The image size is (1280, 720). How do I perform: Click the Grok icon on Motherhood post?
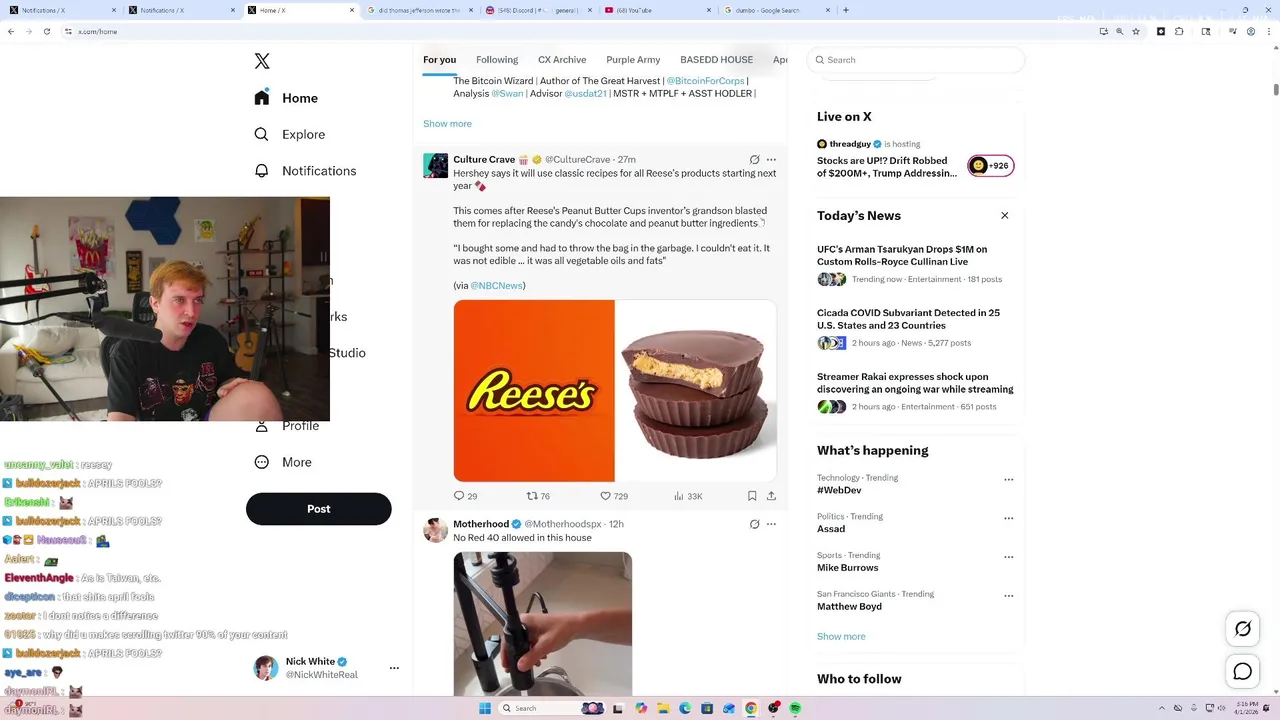755,524
